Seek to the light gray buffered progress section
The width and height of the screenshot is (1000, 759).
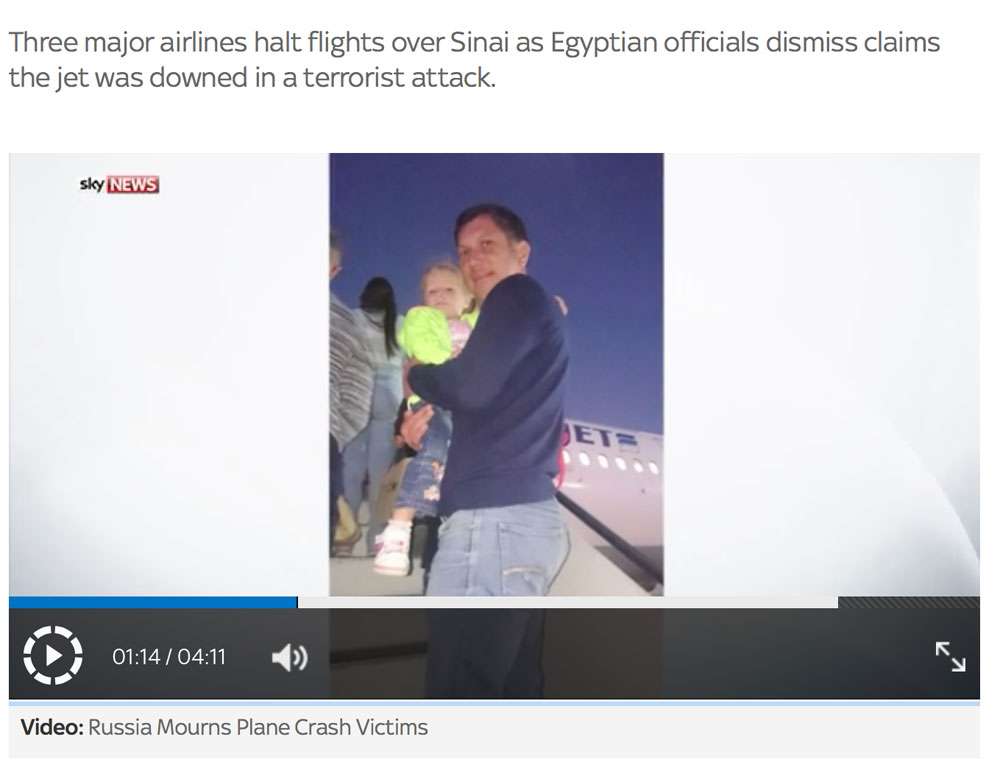(x=568, y=602)
